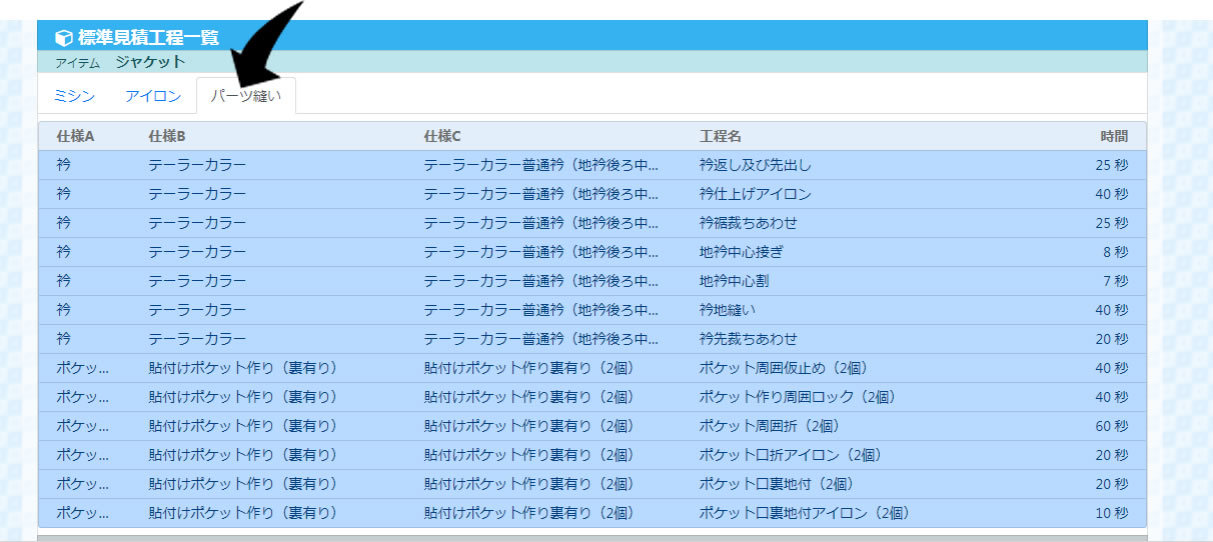
Task: Open the アイロン tab
Action: (153, 96)
